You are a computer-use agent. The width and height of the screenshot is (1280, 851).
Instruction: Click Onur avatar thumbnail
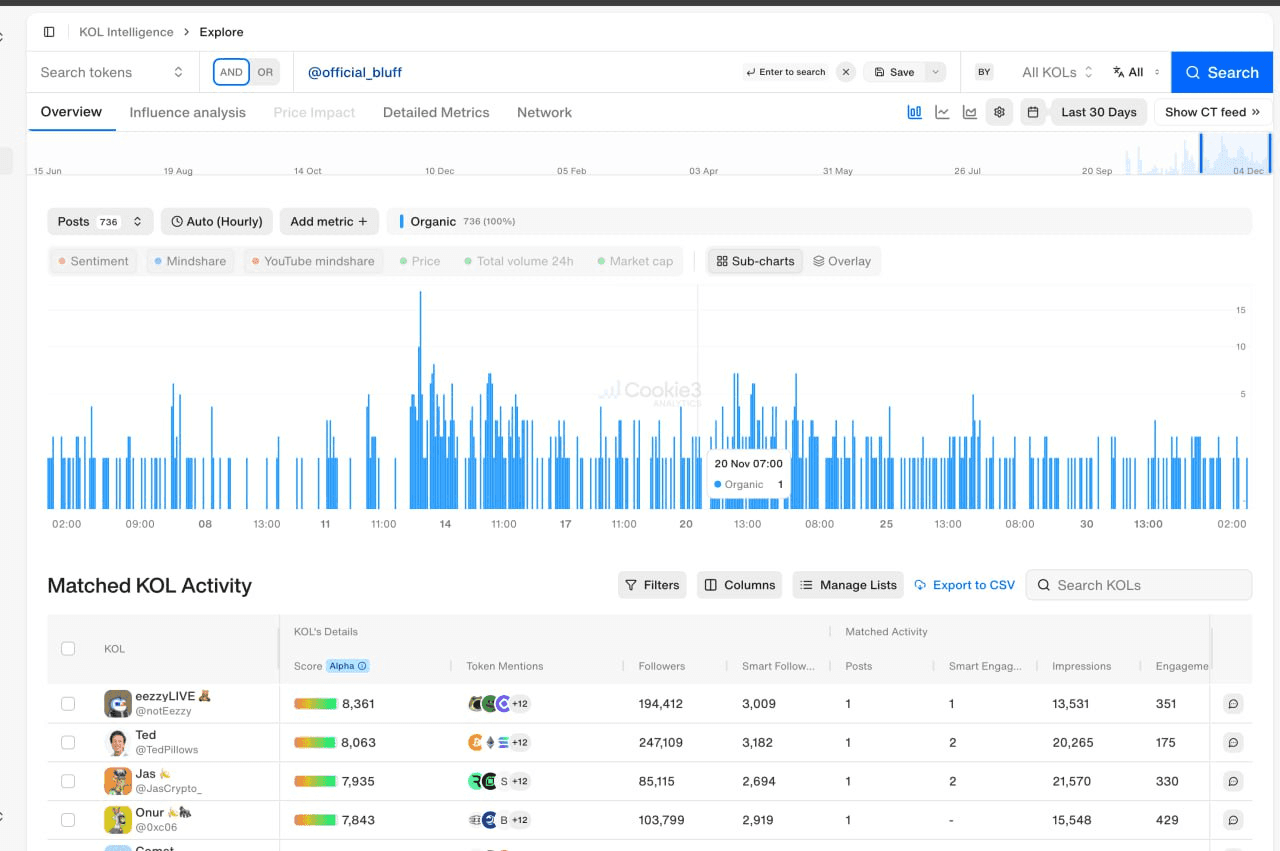coord(118,820)
